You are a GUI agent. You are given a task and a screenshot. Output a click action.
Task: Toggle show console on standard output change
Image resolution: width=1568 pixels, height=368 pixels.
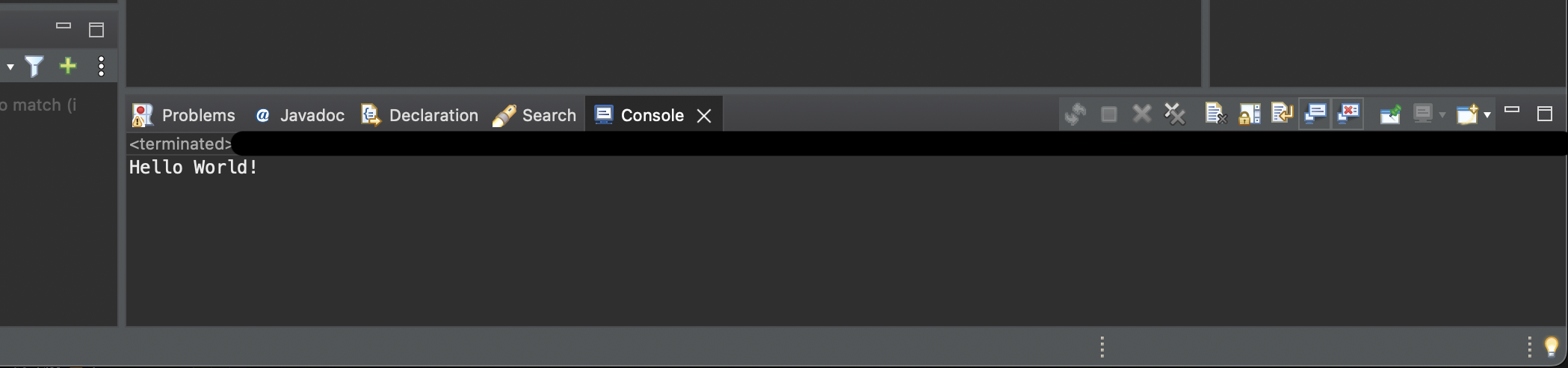[1315, 114]
